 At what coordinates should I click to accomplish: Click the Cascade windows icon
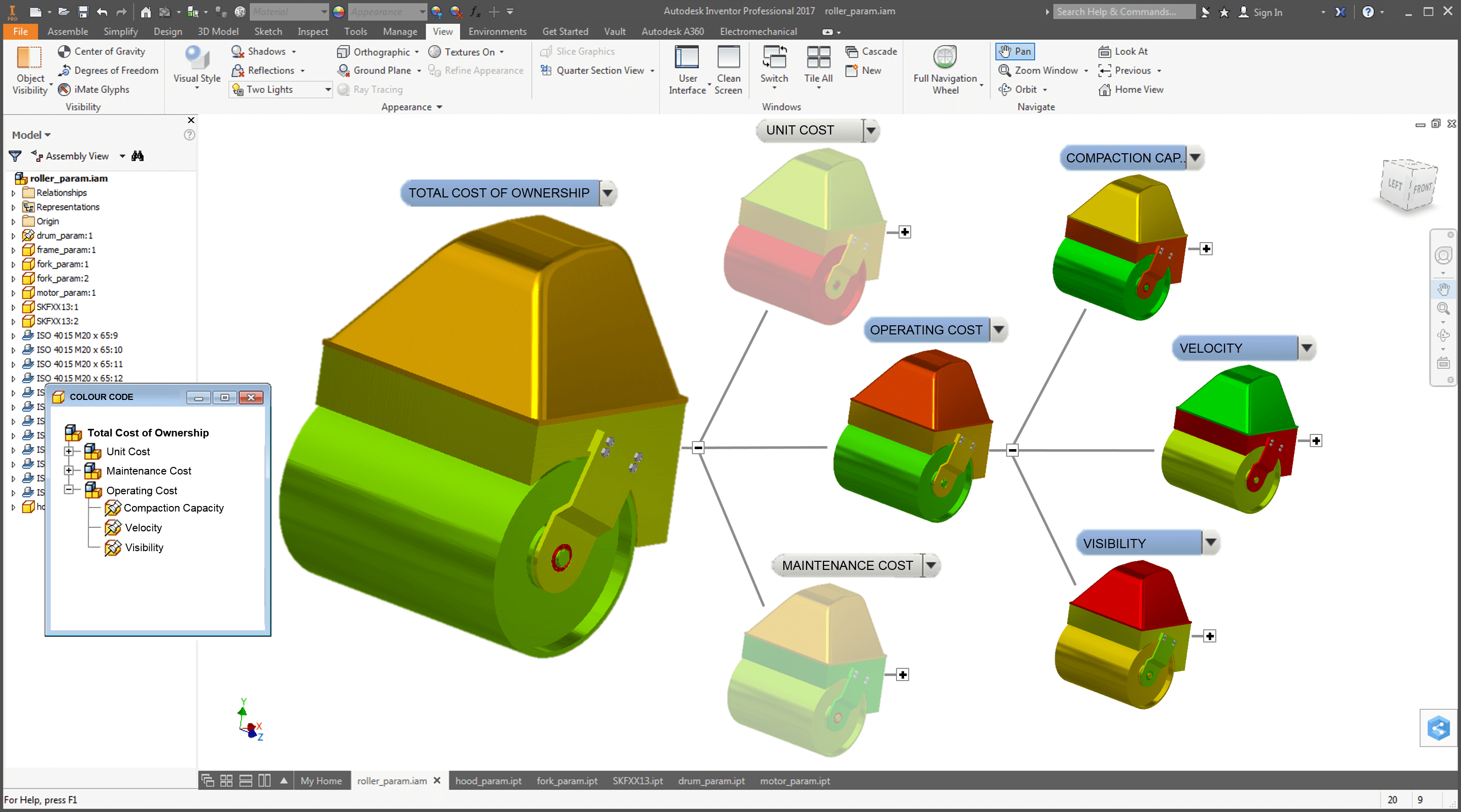(x=851, y=52)
